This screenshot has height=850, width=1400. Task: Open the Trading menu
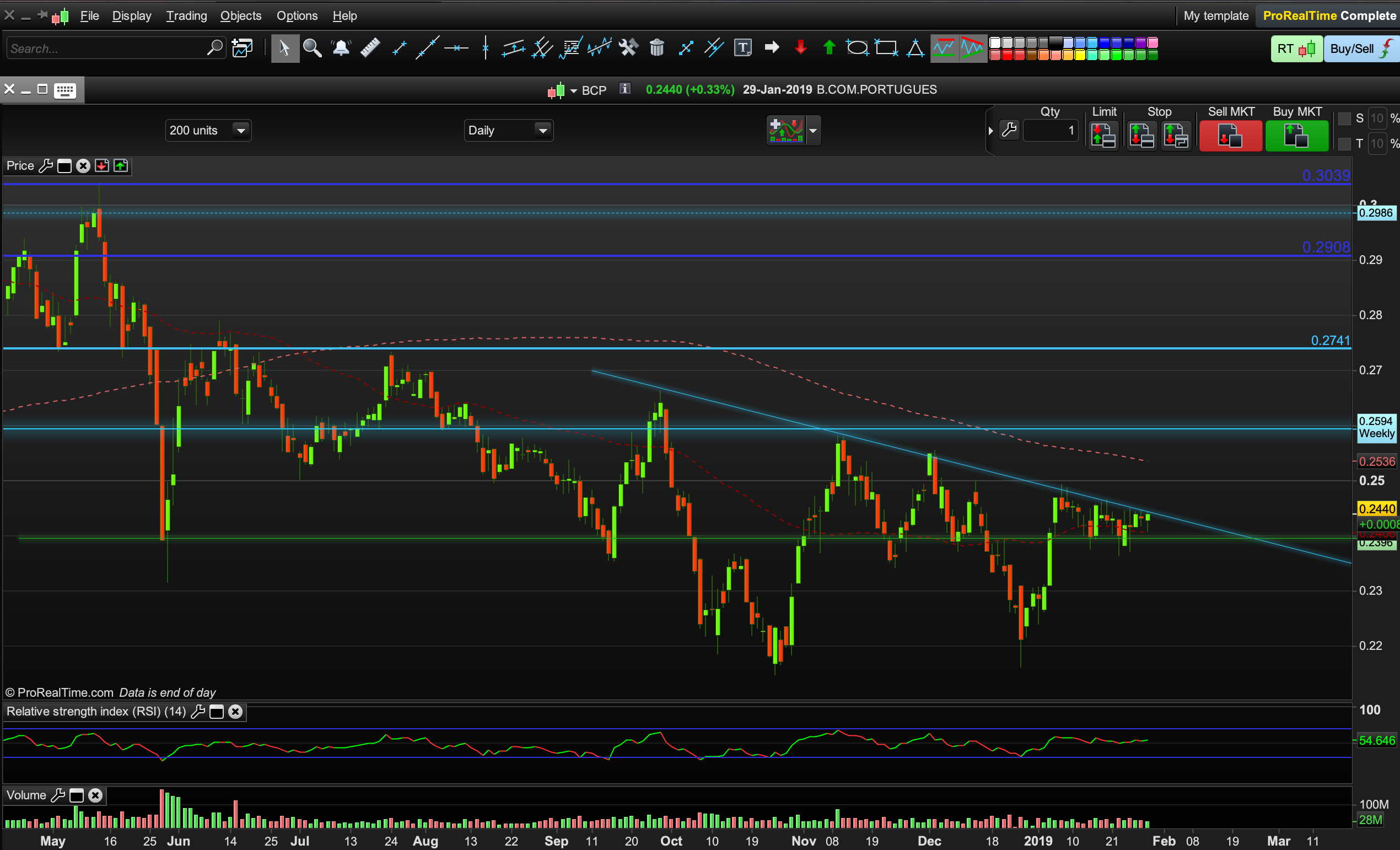click(x=186, y=16)
